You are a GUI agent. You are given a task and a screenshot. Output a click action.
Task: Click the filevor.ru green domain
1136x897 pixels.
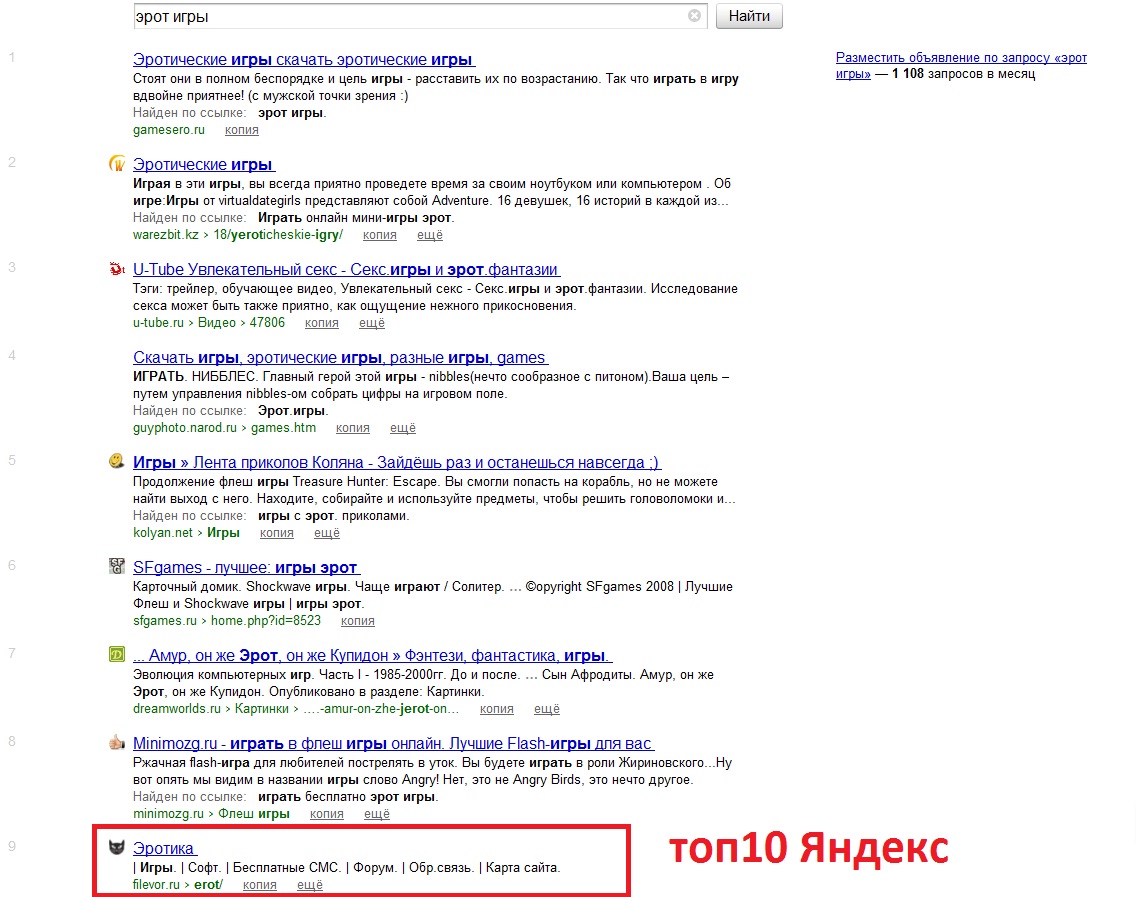coord(156,884)
